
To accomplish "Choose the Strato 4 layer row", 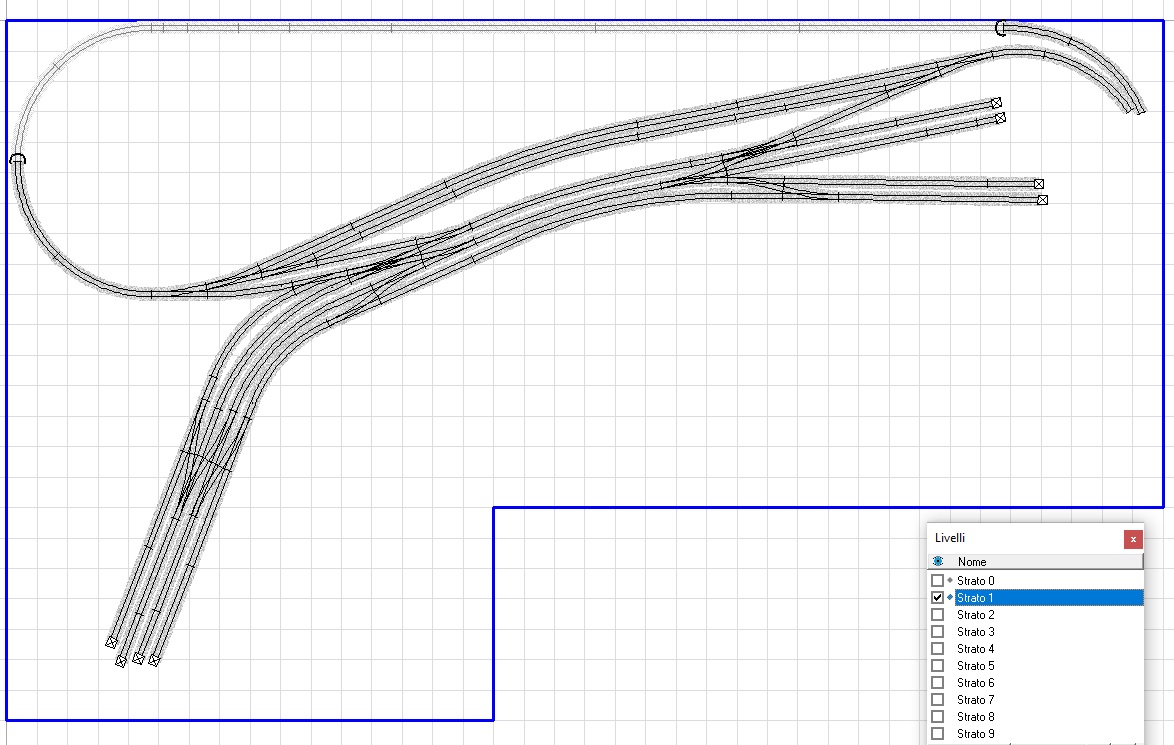I will tap(975, 649).
